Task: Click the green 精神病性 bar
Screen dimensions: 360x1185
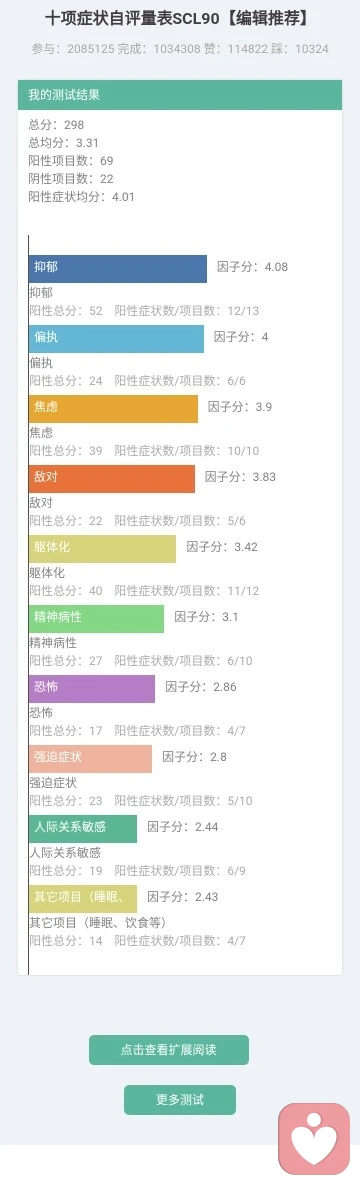Action: pos(97,618)
